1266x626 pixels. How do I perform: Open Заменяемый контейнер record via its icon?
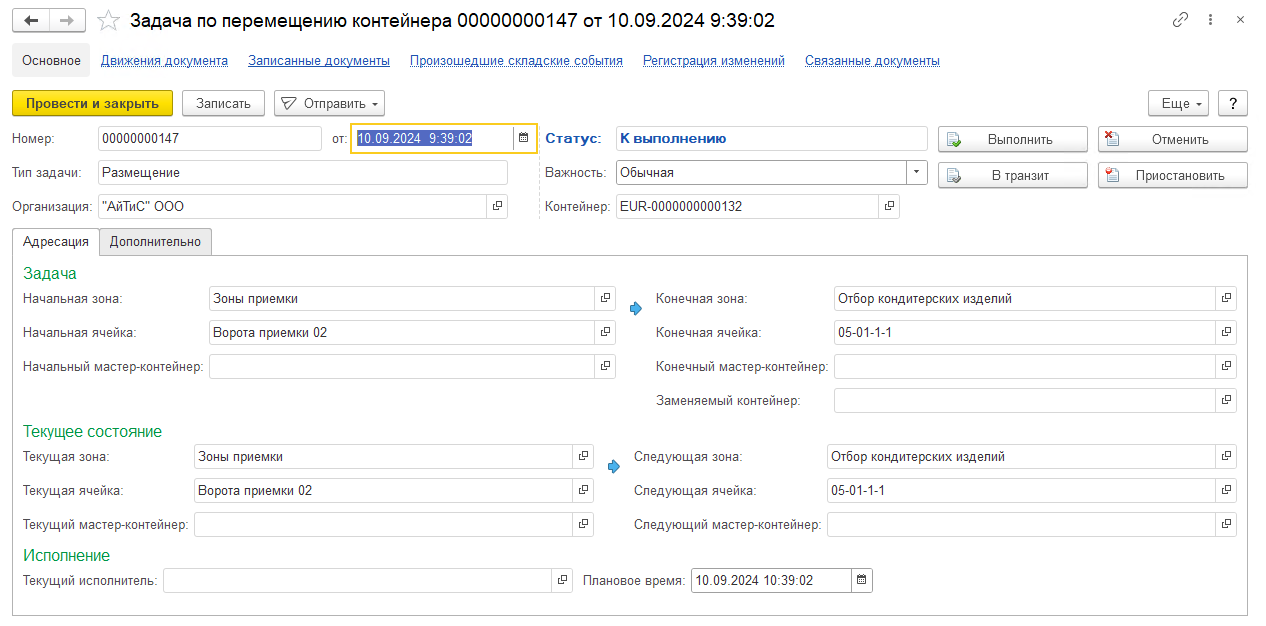[1226, 400]
